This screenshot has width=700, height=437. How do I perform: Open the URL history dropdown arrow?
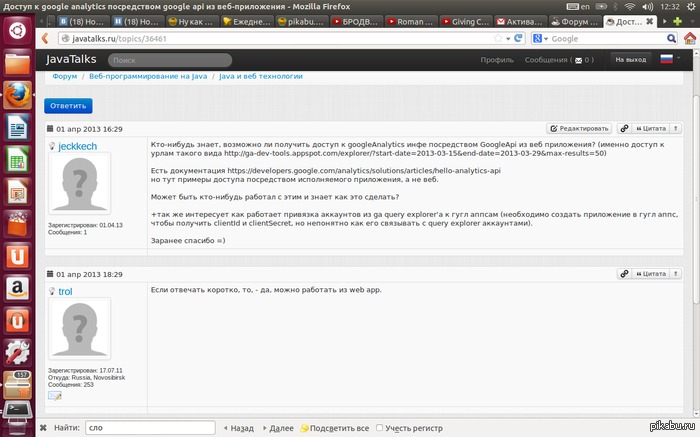[x=508, y=39]
